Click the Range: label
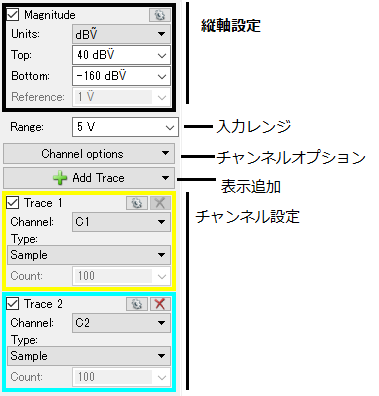This screenshot has width=379, height=396. 27,127
